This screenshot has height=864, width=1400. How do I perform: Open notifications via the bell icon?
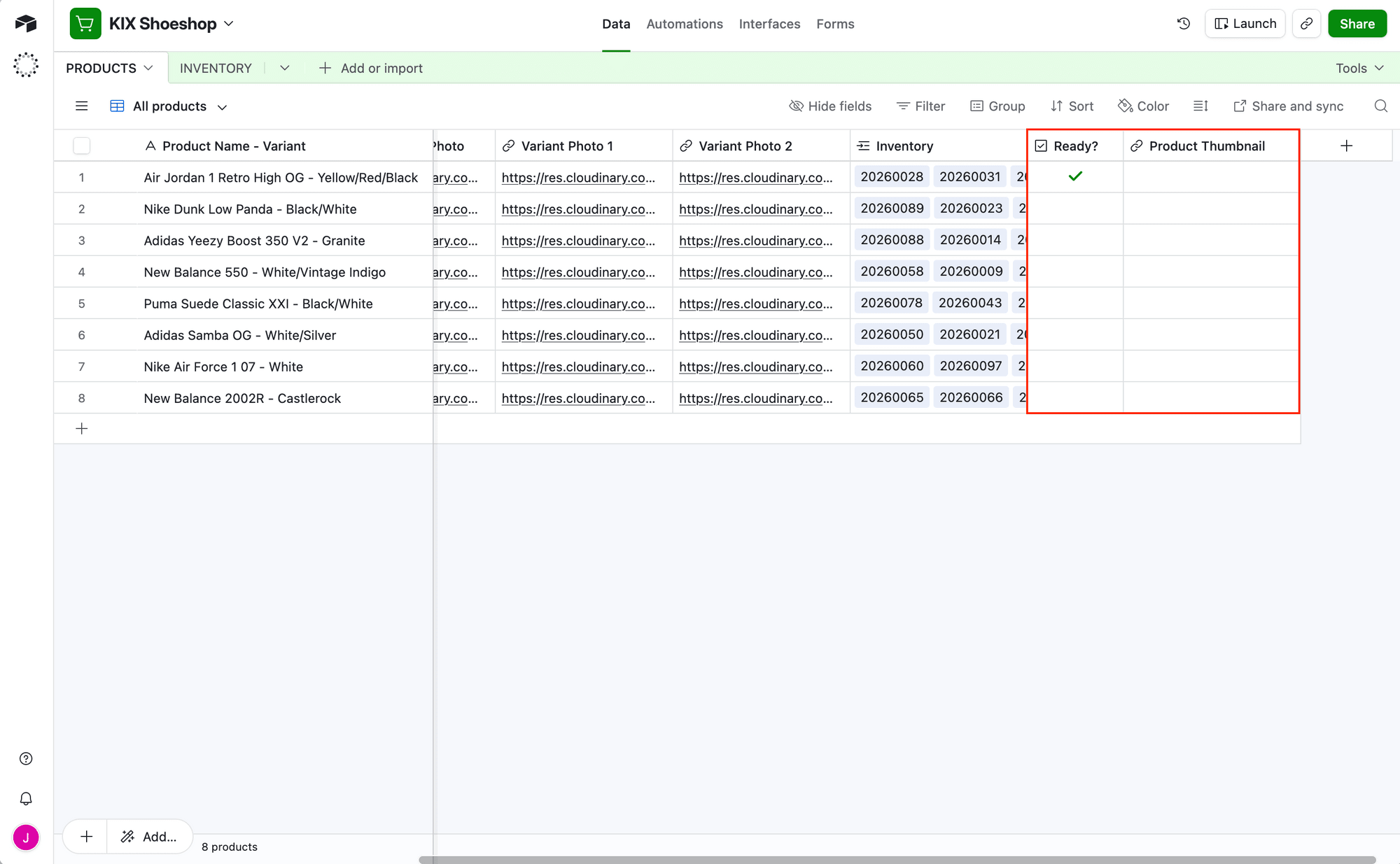26,798
